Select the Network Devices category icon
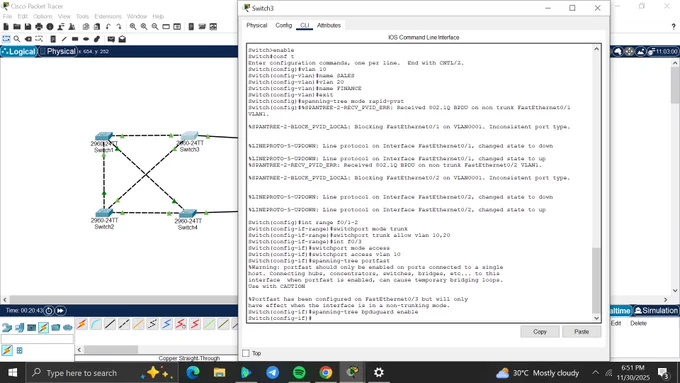The height and width of the screenshot is (383, 680). click(x=7, y=327)
